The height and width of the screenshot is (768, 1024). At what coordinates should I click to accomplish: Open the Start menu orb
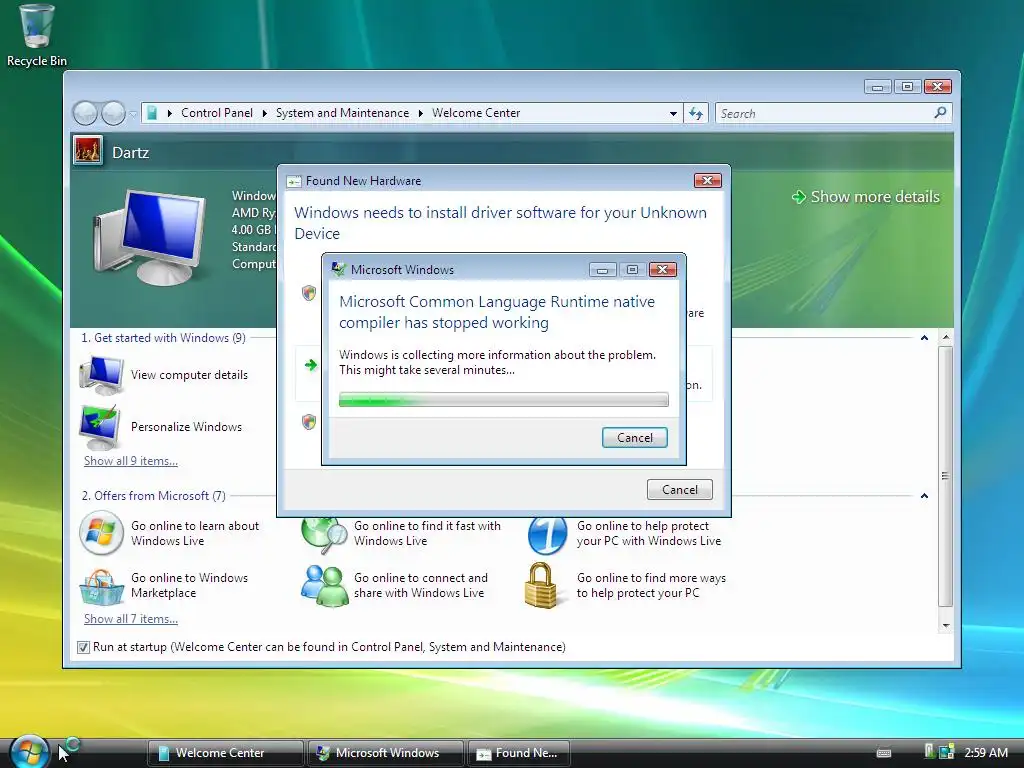29,751
